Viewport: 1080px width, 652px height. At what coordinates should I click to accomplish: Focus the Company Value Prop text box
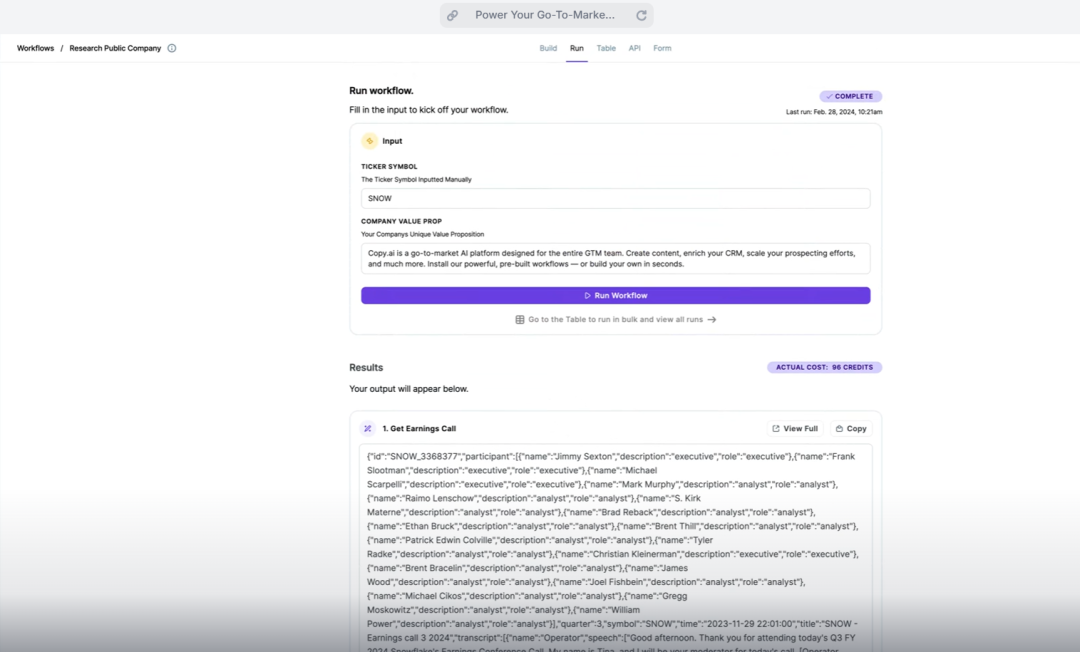point(615,258)
